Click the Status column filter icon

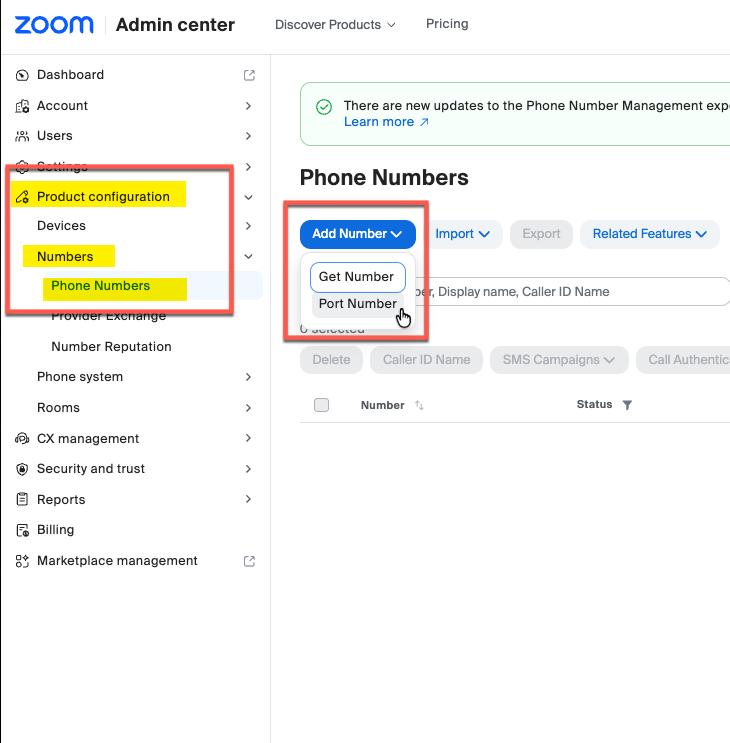(627, 405)
